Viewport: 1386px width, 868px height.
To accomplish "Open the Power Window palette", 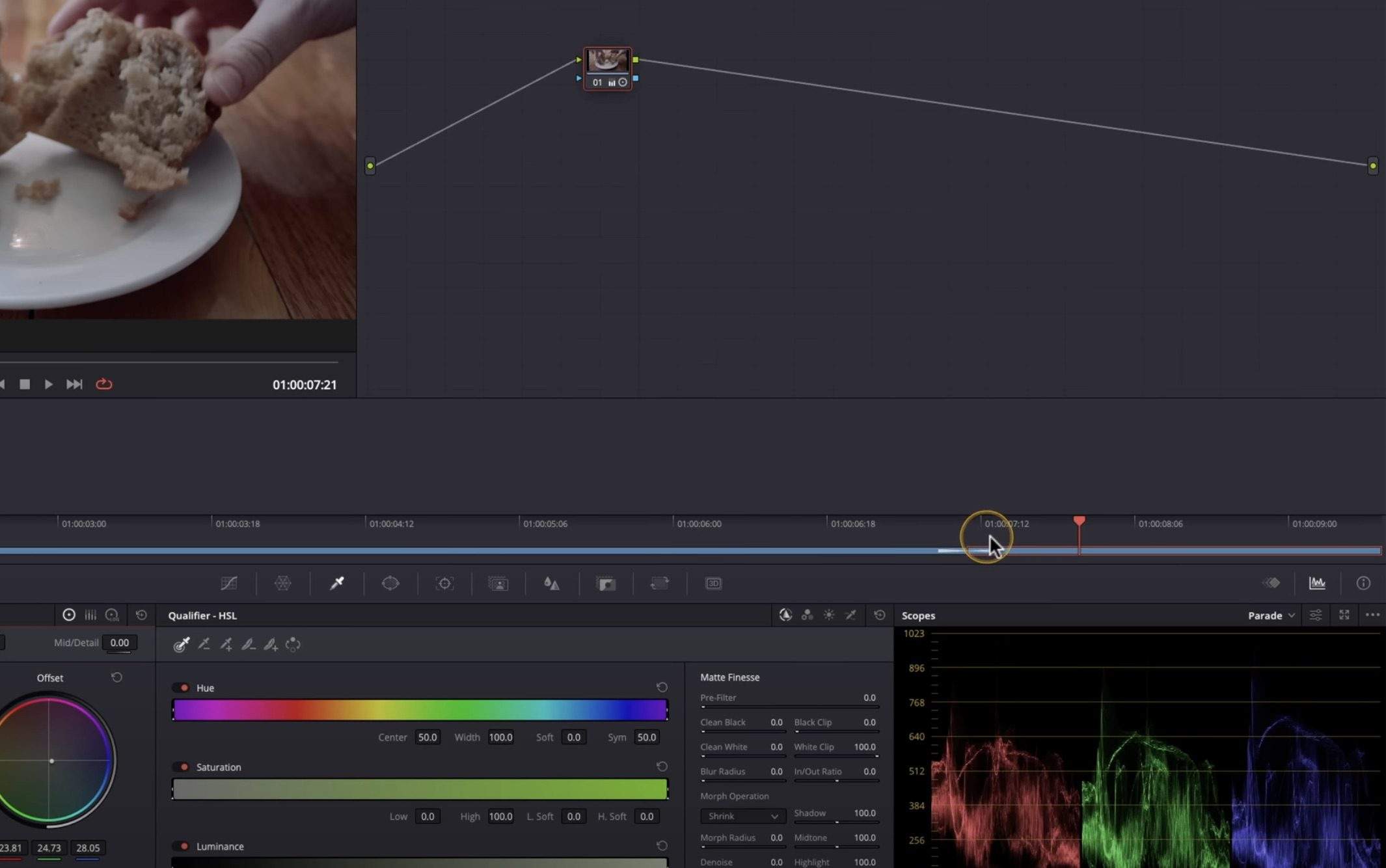I will 390,583.
